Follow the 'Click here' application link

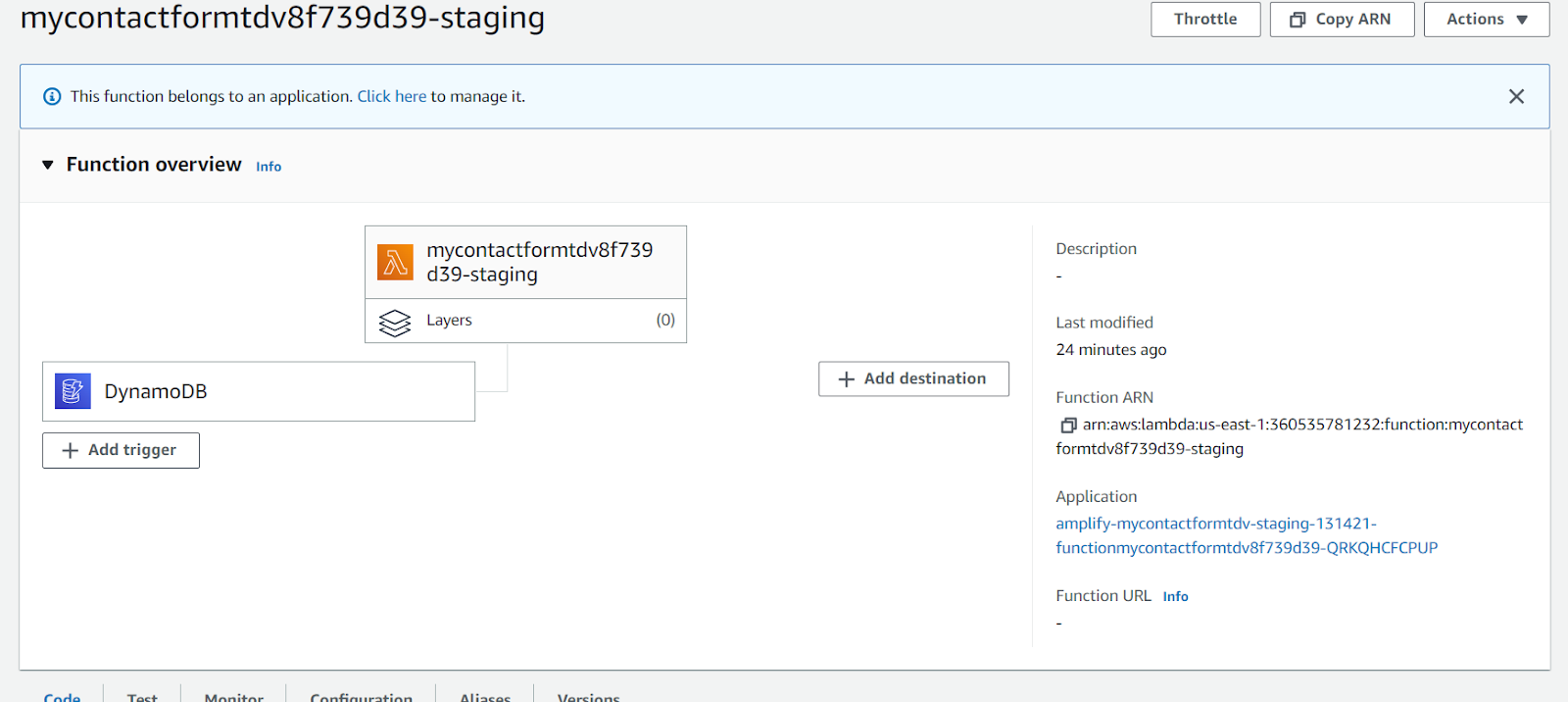coord(392,96)
